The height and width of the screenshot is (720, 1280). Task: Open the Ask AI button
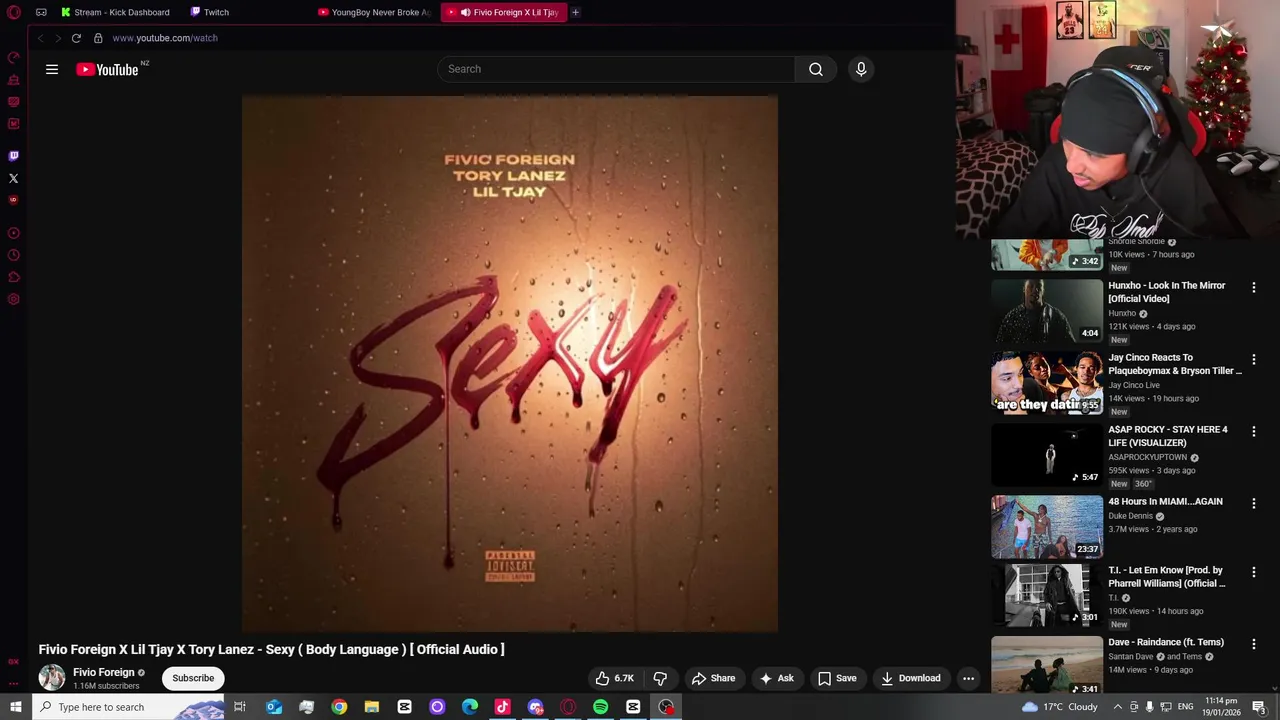pyautogui.click(x=777, y=678)
